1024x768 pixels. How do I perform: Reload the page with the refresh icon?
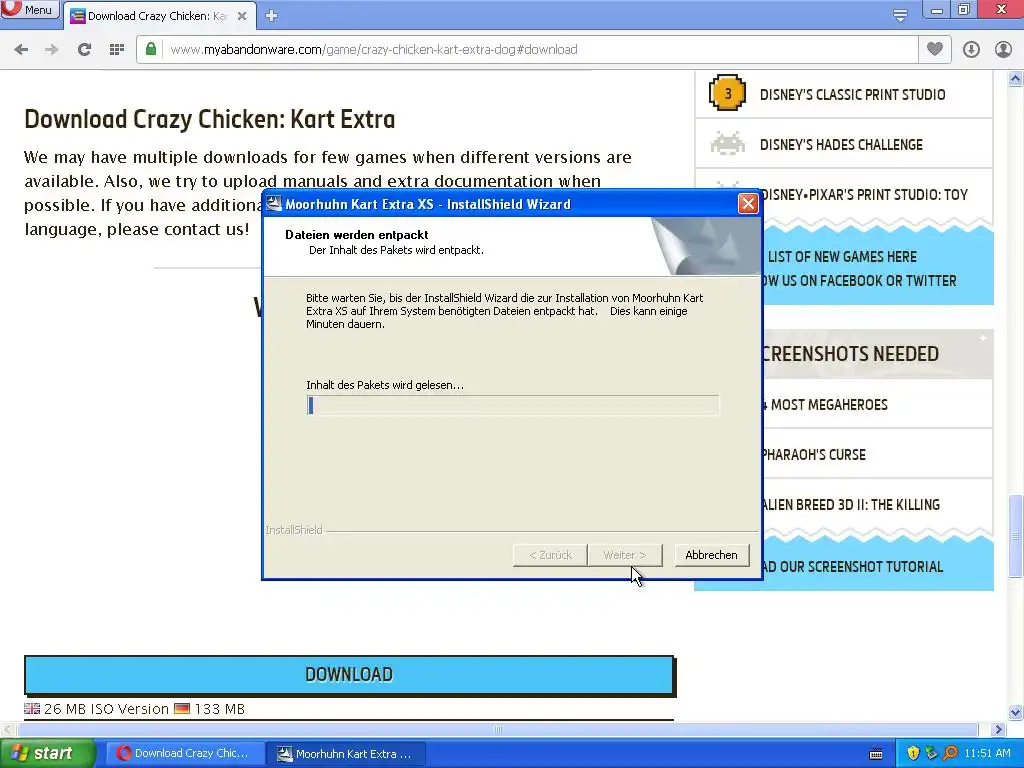(84, 50)
